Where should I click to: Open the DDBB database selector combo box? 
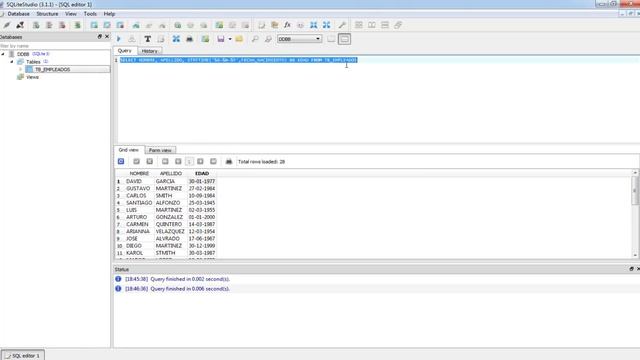coord(300,39)
